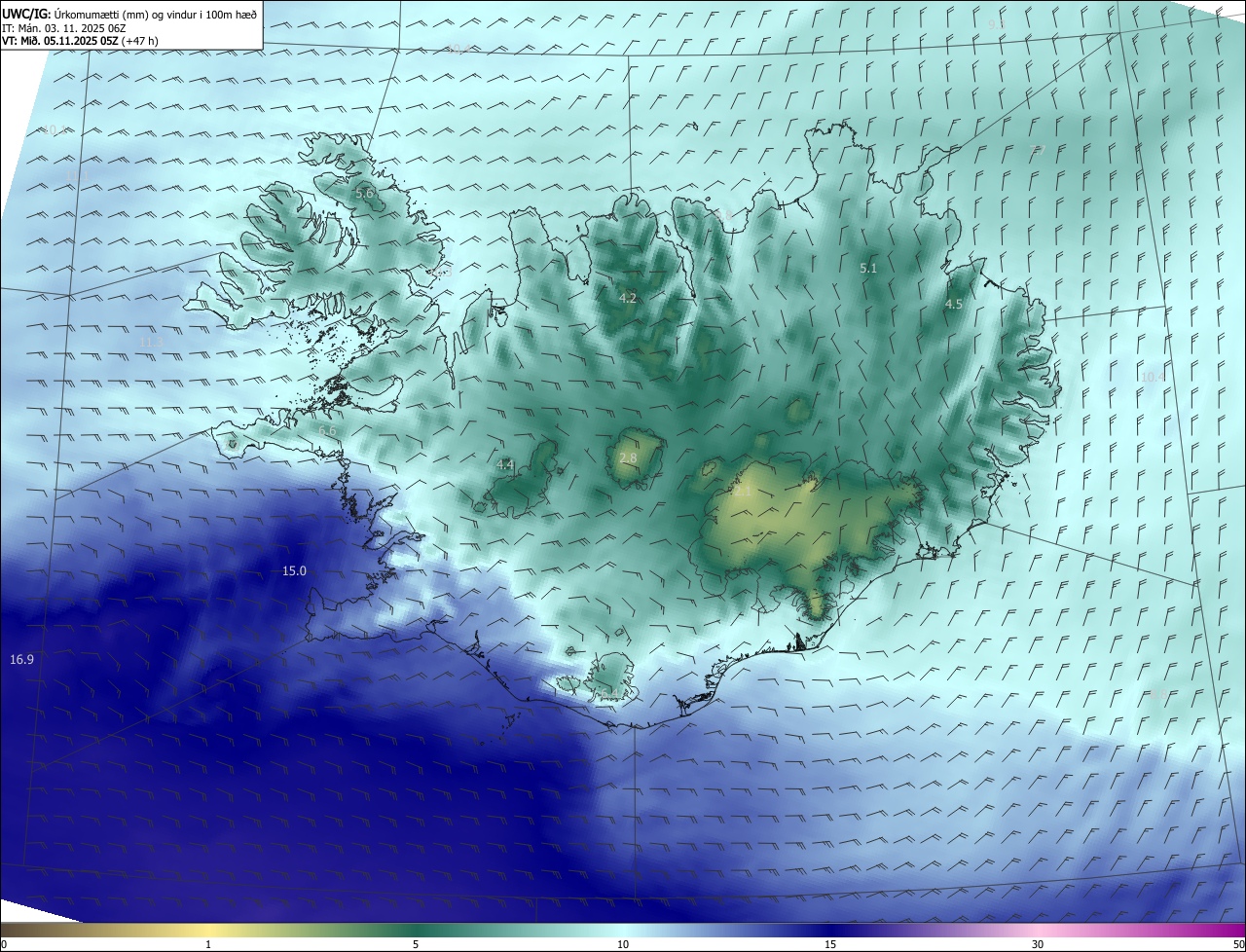Click the 4.2 value on the map

point(628,298)
